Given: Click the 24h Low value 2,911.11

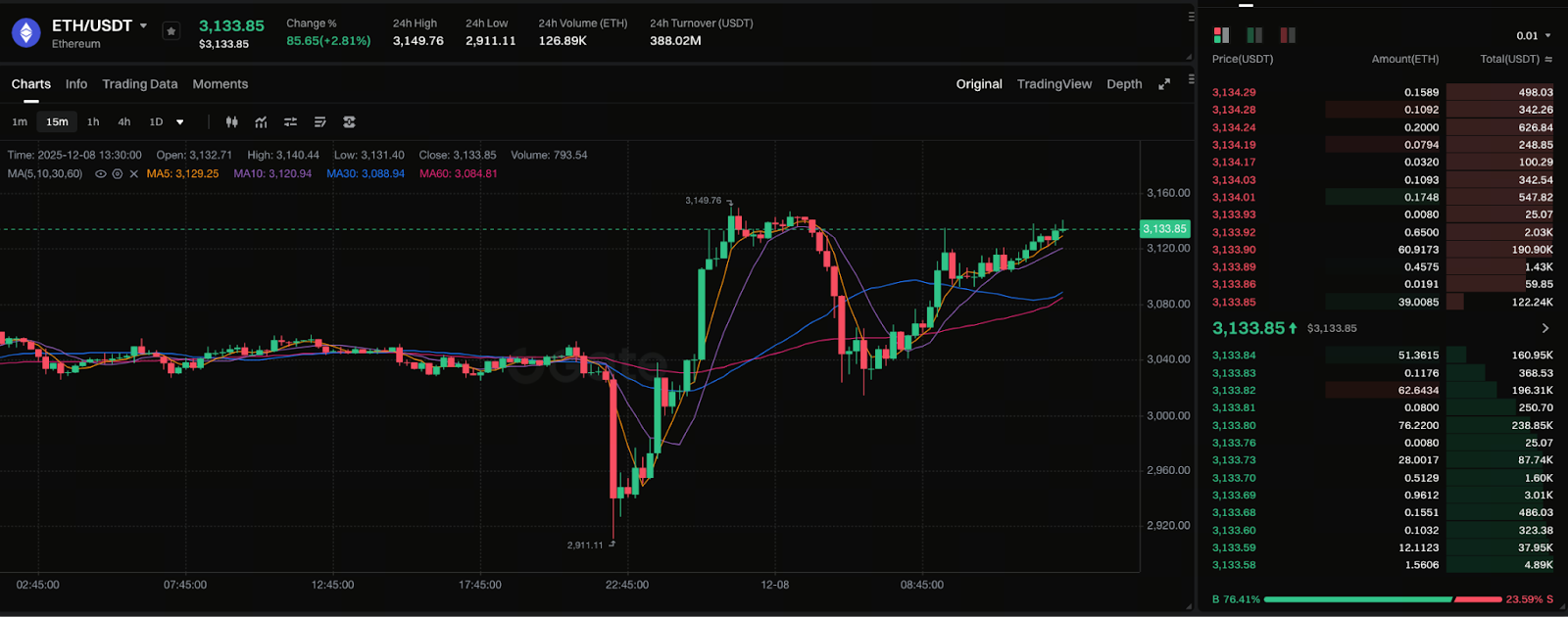Looking at the screenshot, I should point(491,41).
